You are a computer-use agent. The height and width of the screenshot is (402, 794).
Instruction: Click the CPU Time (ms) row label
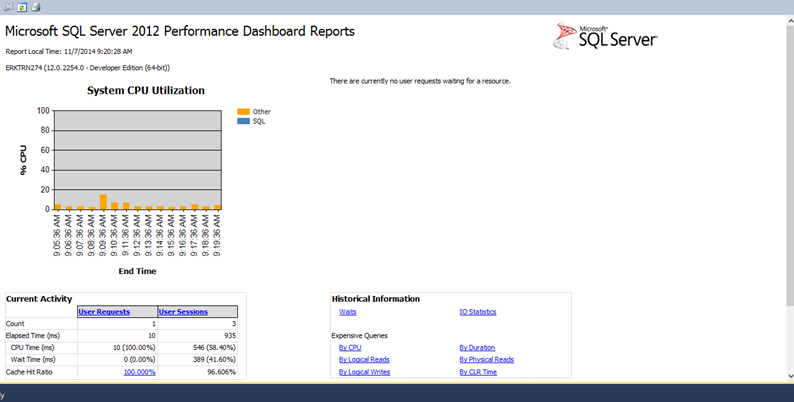32,348
